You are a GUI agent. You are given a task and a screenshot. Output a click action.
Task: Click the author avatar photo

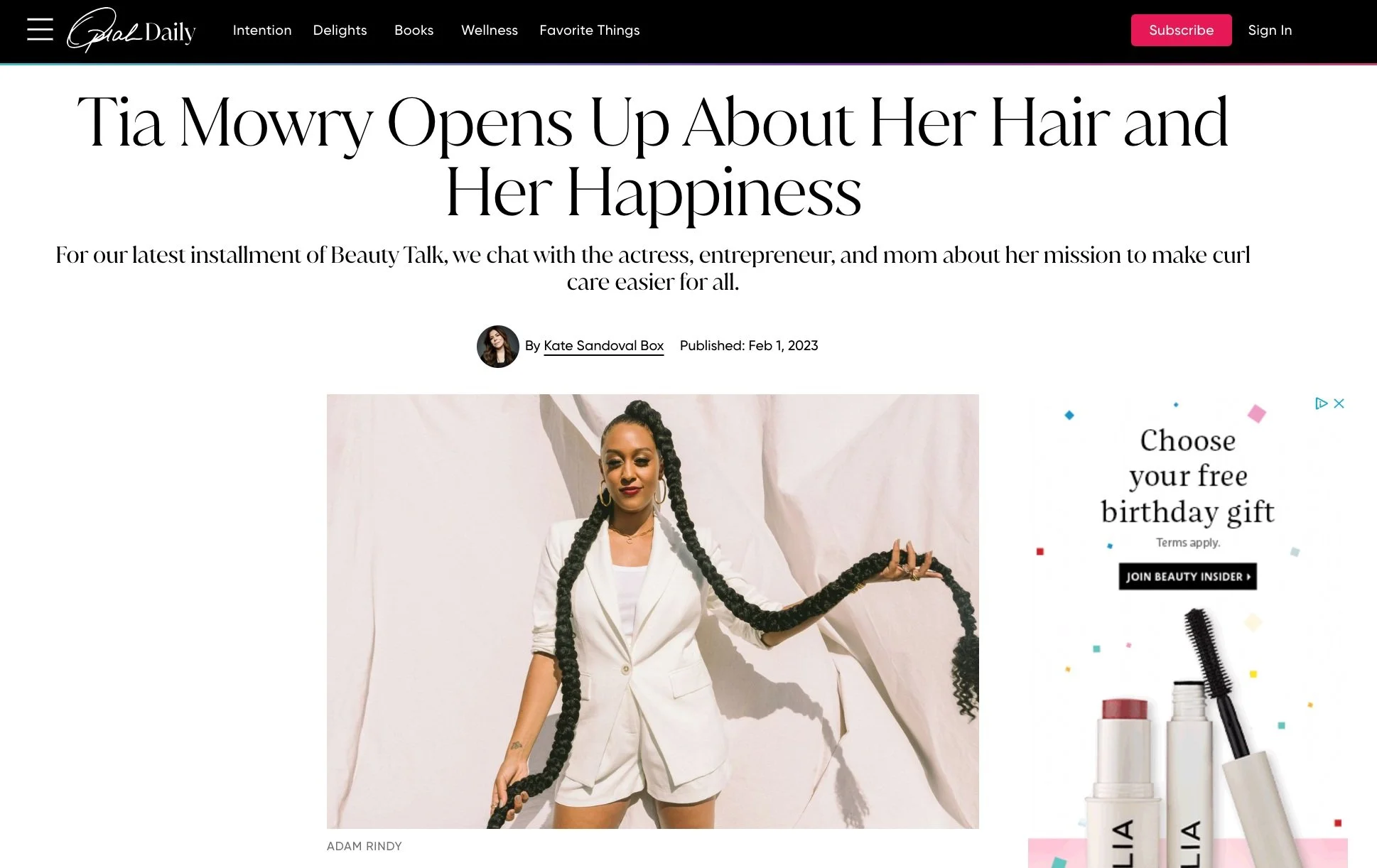pos(497,347)
